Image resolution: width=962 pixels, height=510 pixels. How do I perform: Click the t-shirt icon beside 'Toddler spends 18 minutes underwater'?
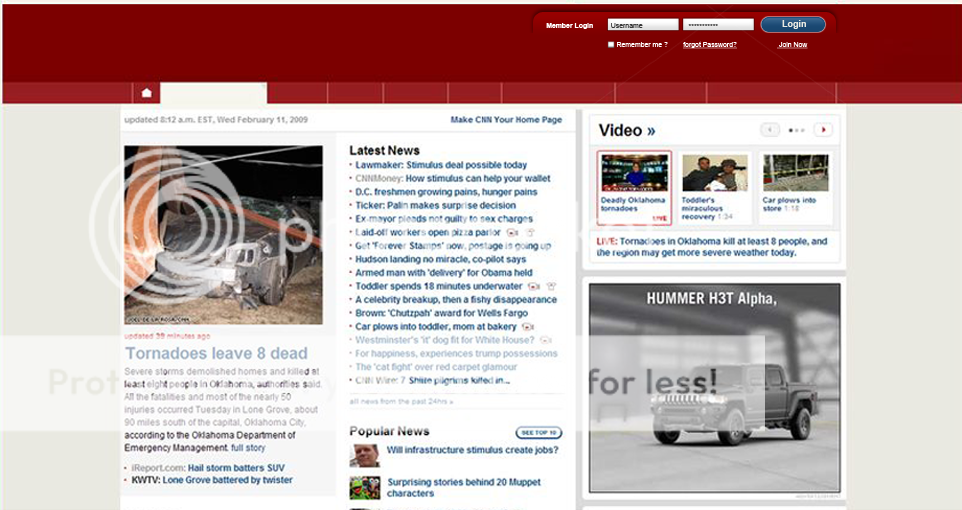coord(551,287)
